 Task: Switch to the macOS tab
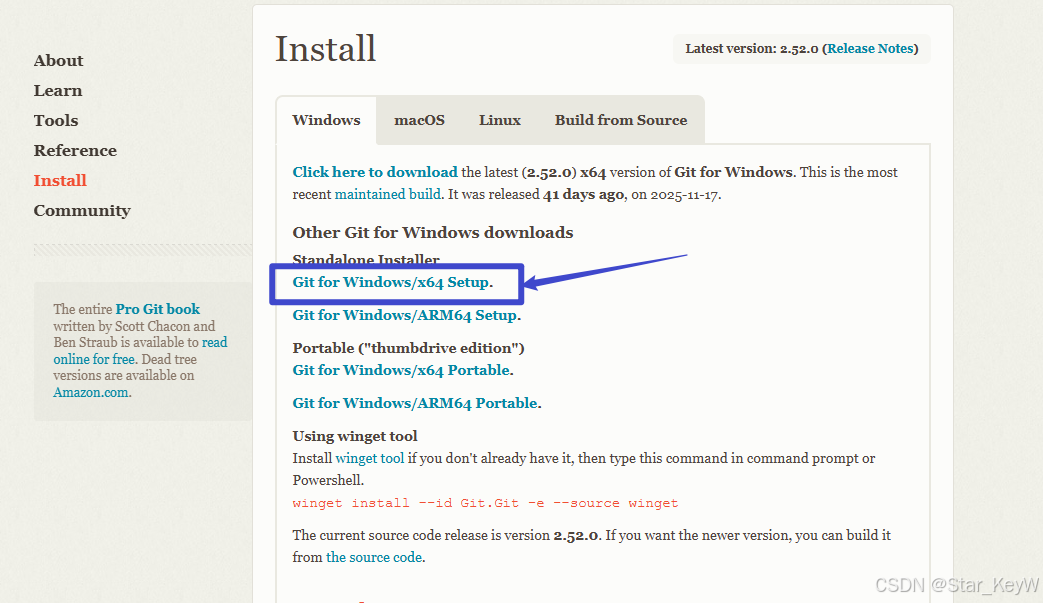[419, 120]
